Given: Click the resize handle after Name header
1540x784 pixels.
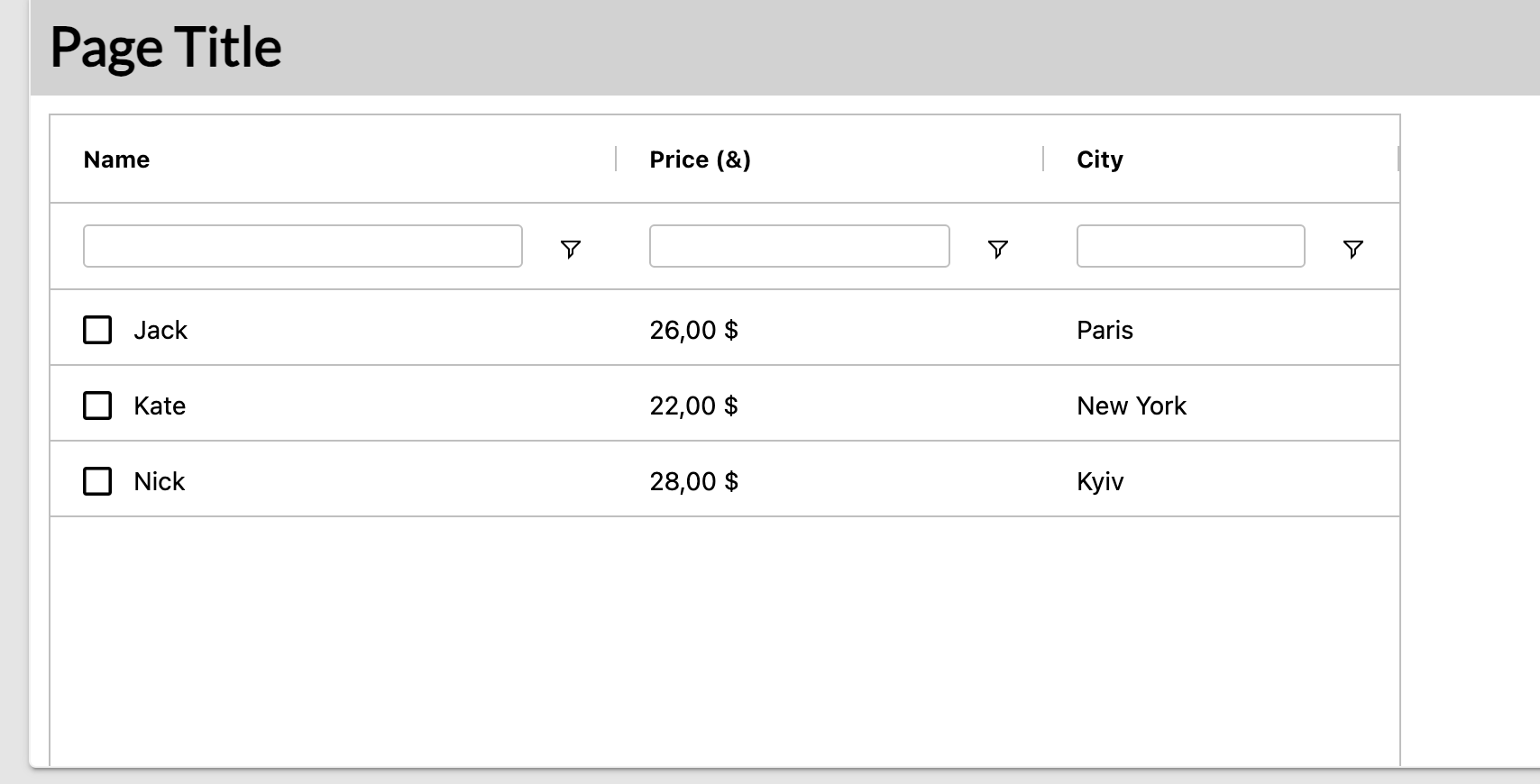Looking at the screenshot, I should [616, 159].
